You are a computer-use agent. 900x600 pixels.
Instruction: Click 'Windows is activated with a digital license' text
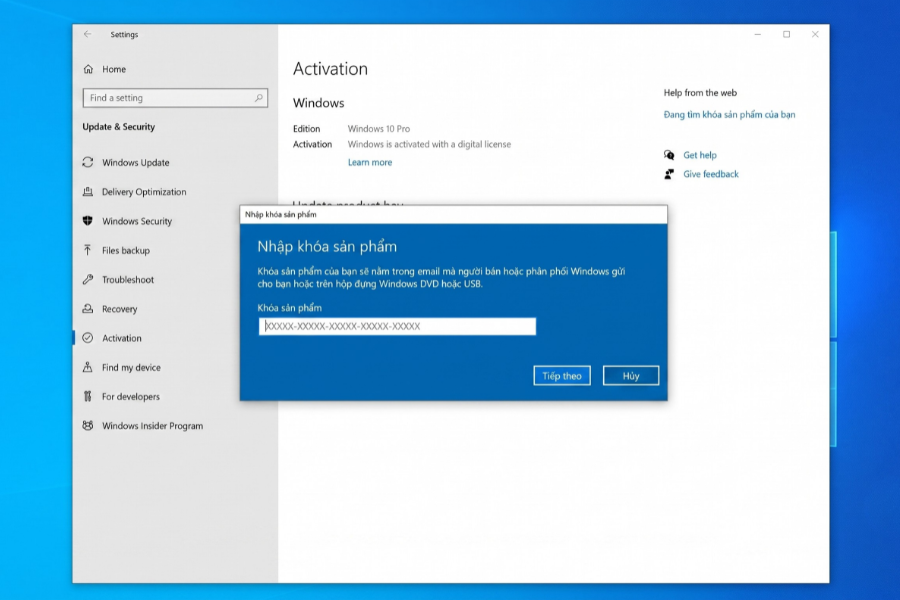(429, 144)
